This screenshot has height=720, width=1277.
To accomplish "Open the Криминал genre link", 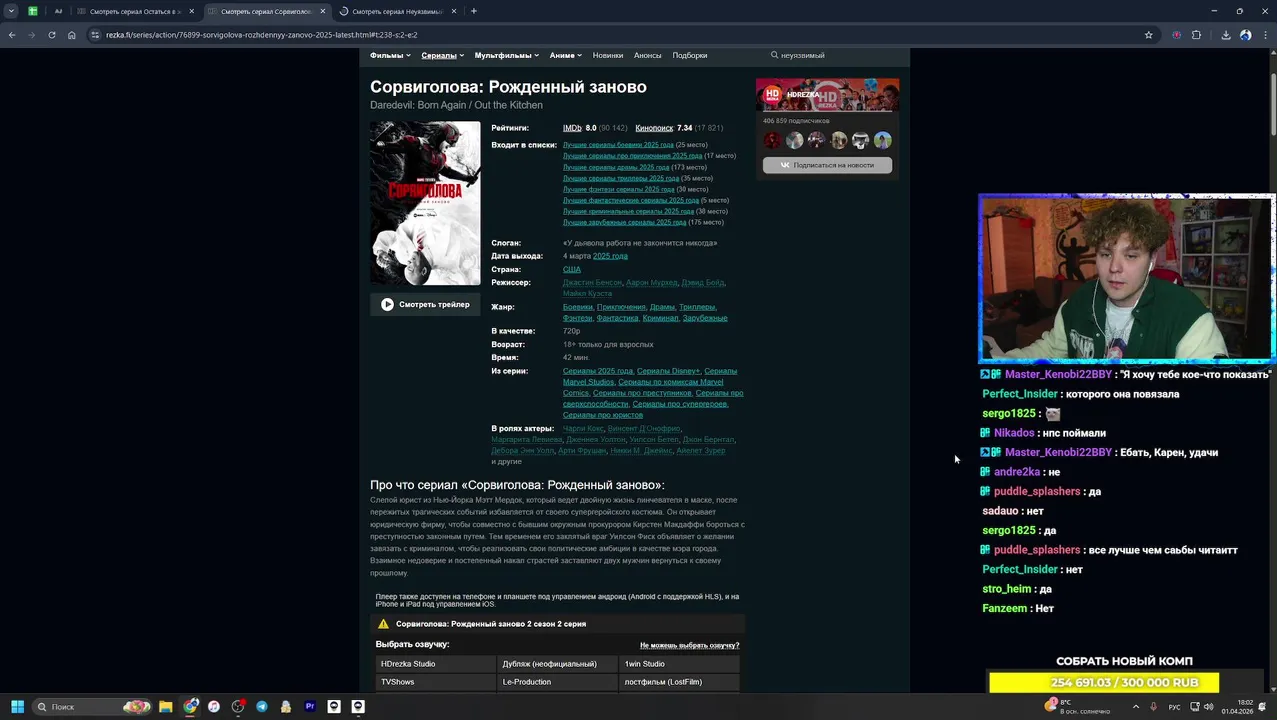I will point(660,318).
